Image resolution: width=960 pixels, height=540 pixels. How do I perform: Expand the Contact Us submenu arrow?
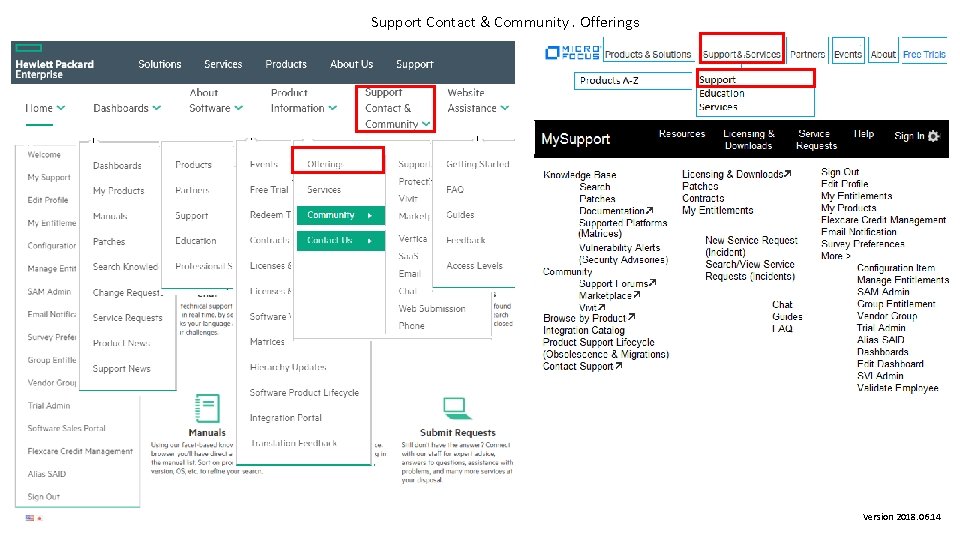tap(370, 241)
